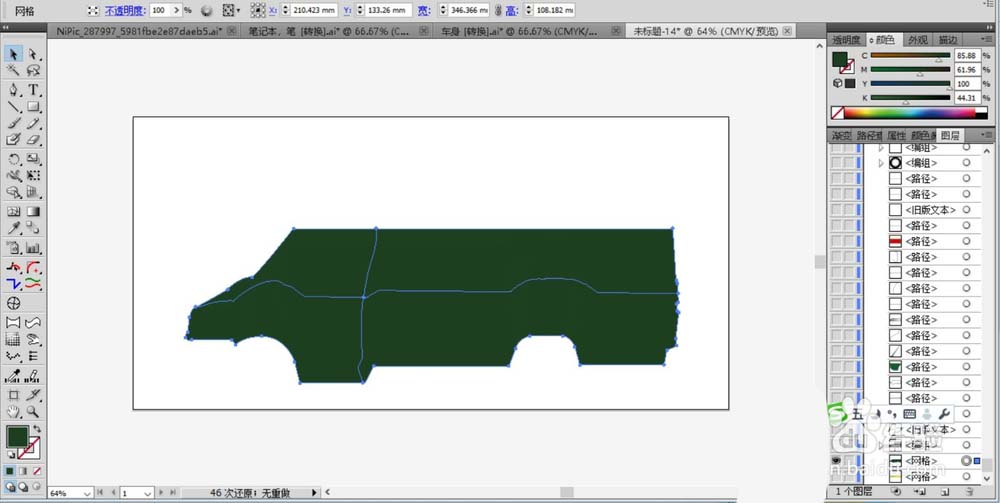Image resolution: width=1000 pixels, height=503 pixels.
Task: Click the Delete Selection trash icon in Layers
Action: pyautogui.click(x=969, y=492)
